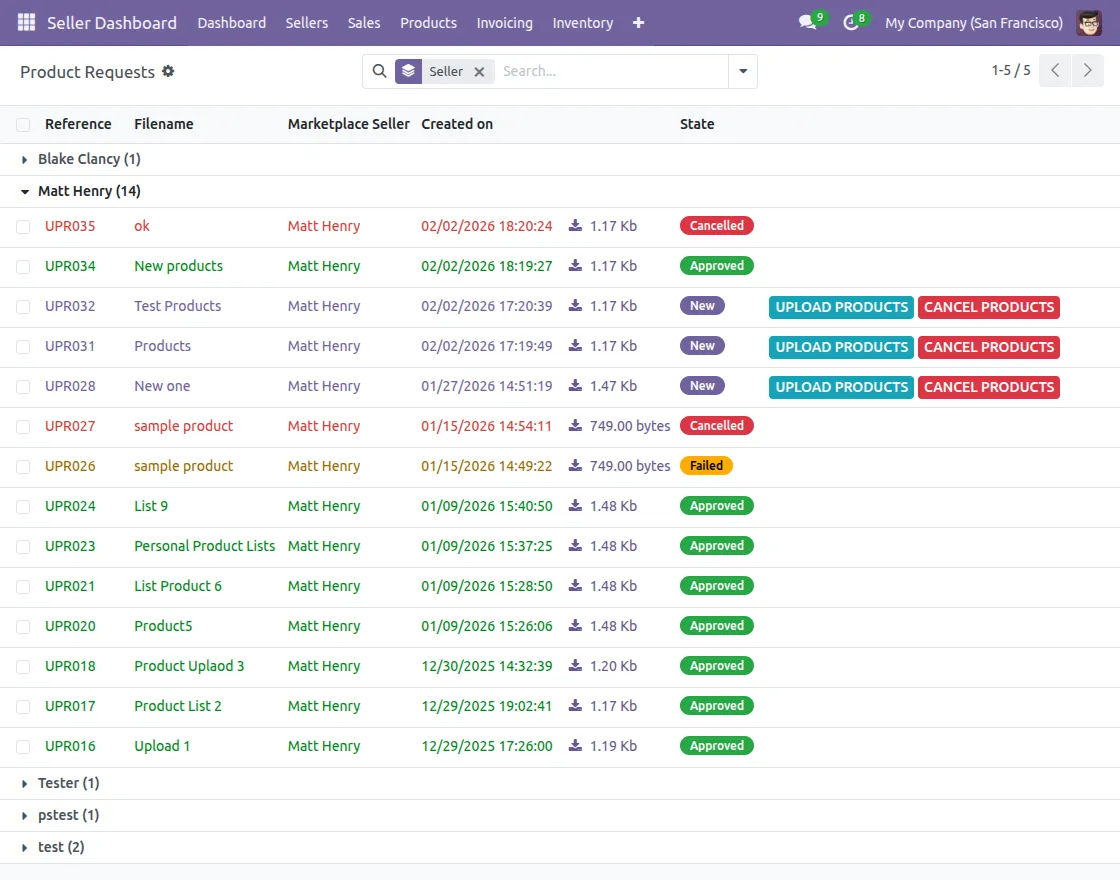Select the checkbox next to UPR026
Screen dimensions: 1120x880
pos(23,466)
